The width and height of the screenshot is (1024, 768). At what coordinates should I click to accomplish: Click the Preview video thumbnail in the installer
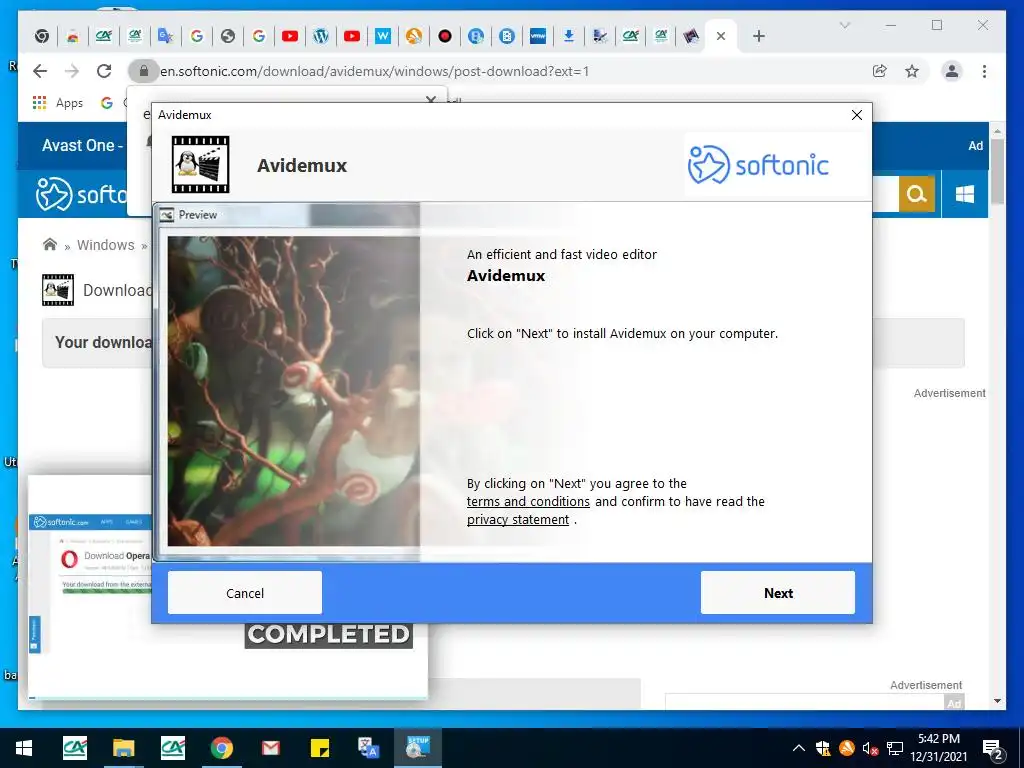click(x=293, y=391)
